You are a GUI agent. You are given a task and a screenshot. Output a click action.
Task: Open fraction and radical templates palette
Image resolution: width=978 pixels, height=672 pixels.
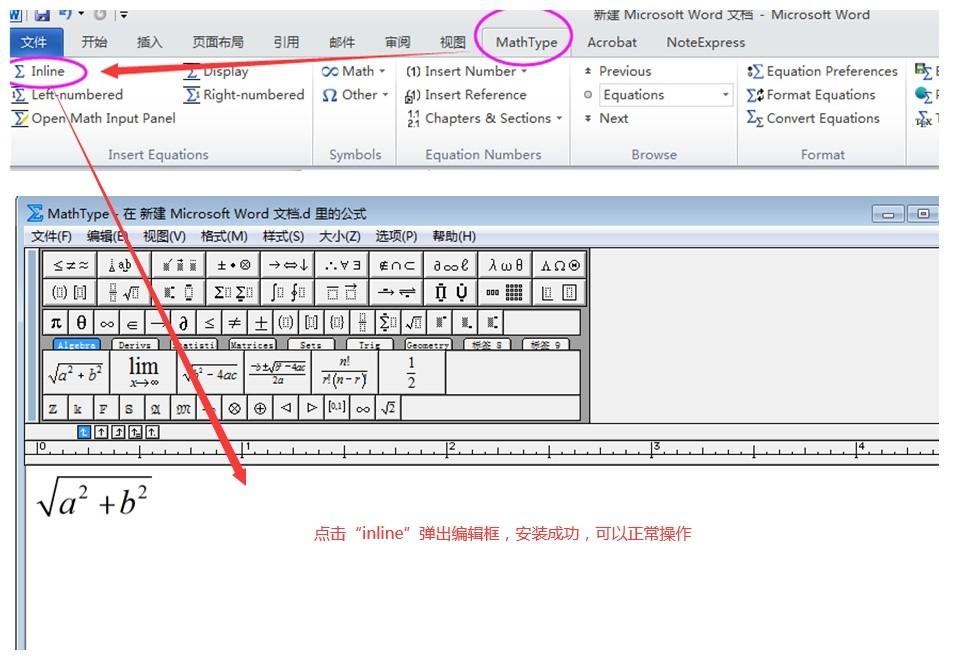[124, 292]
